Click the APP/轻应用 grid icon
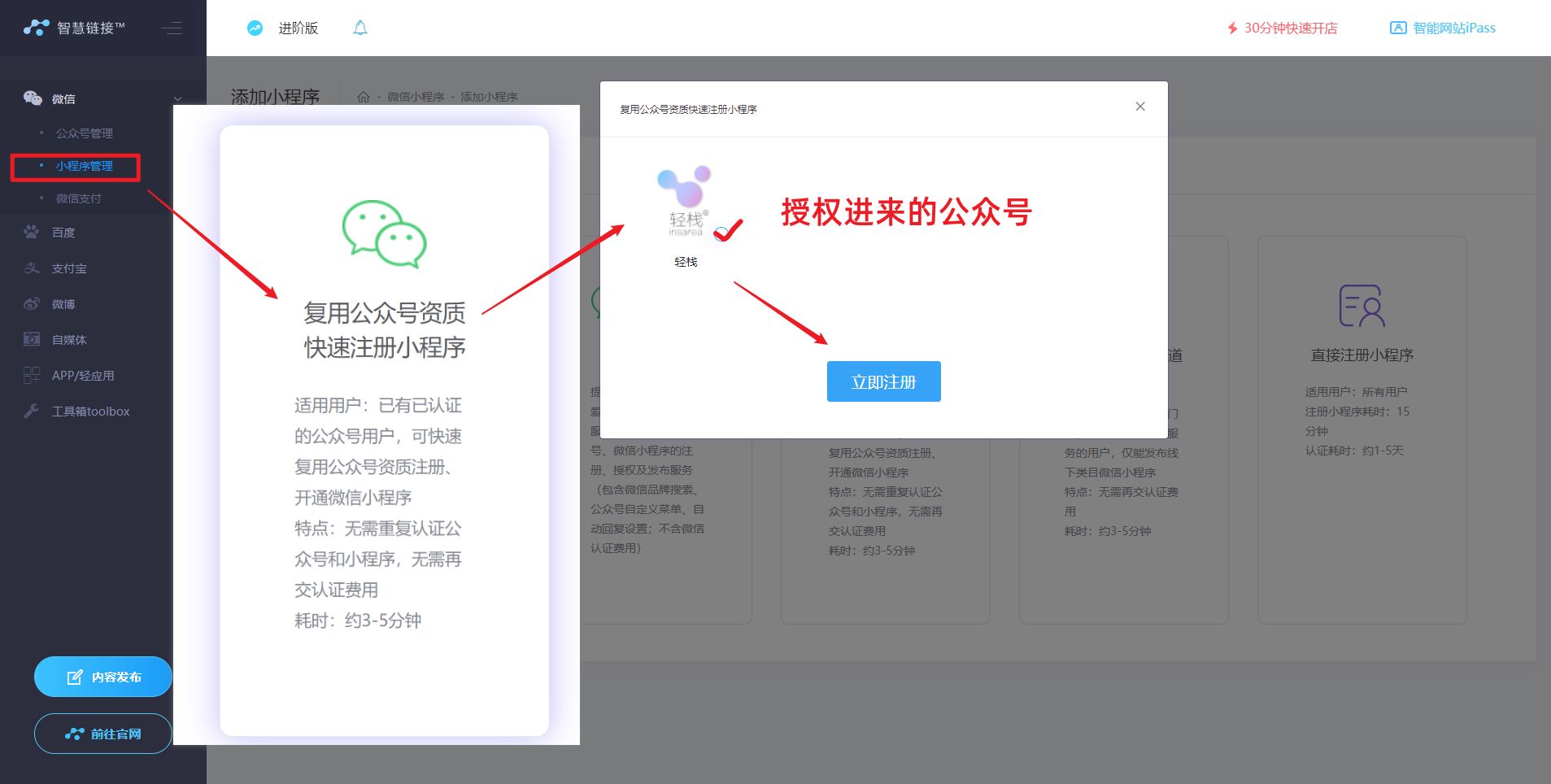The height and width of the screenshot is (784, 1551). 32,375
